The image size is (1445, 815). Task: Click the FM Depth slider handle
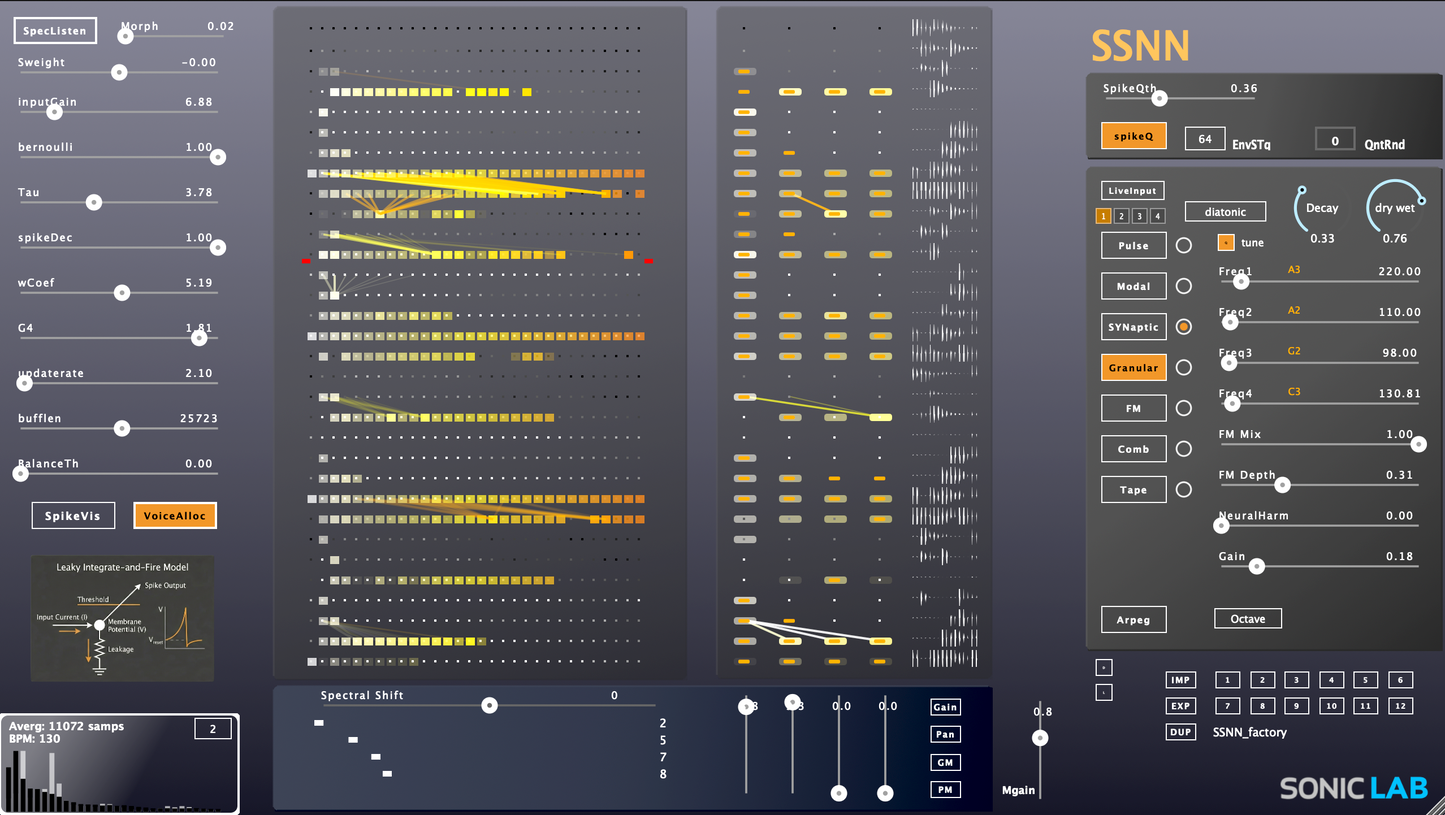[1282, 485]
